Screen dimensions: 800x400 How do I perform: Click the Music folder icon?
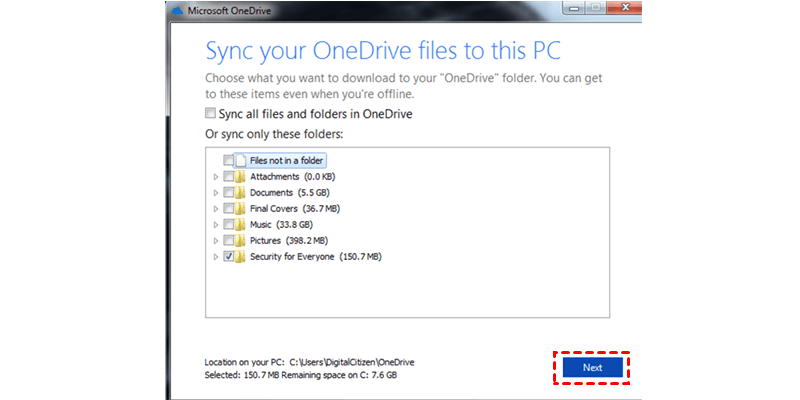click(240, 224)
